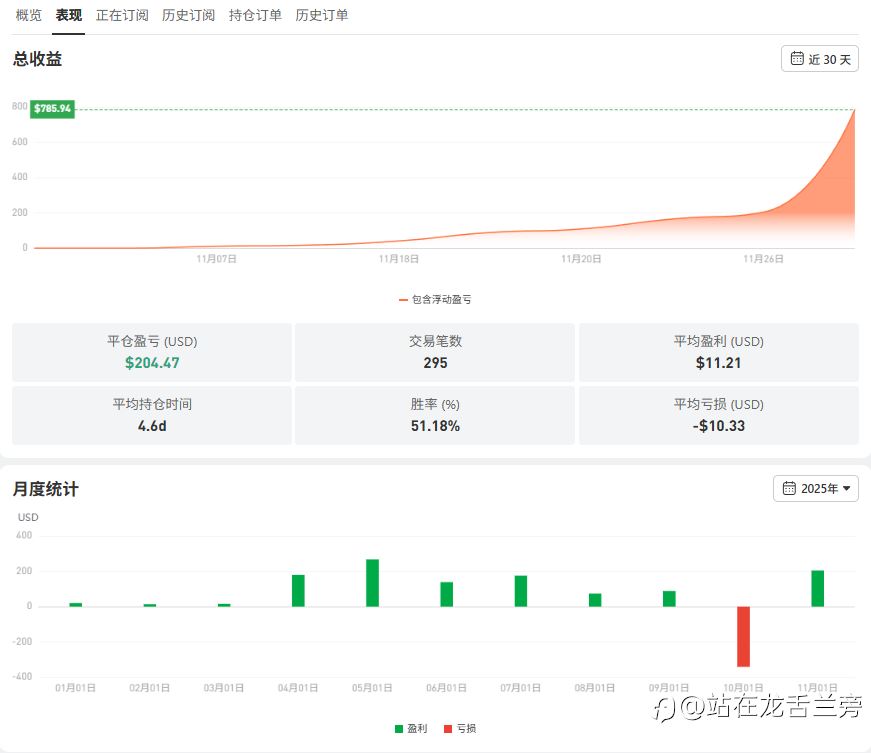This screenshot has width=871, height=753.
Task: Open the 持仓订单 tab
Action: (x=255, y=16)
